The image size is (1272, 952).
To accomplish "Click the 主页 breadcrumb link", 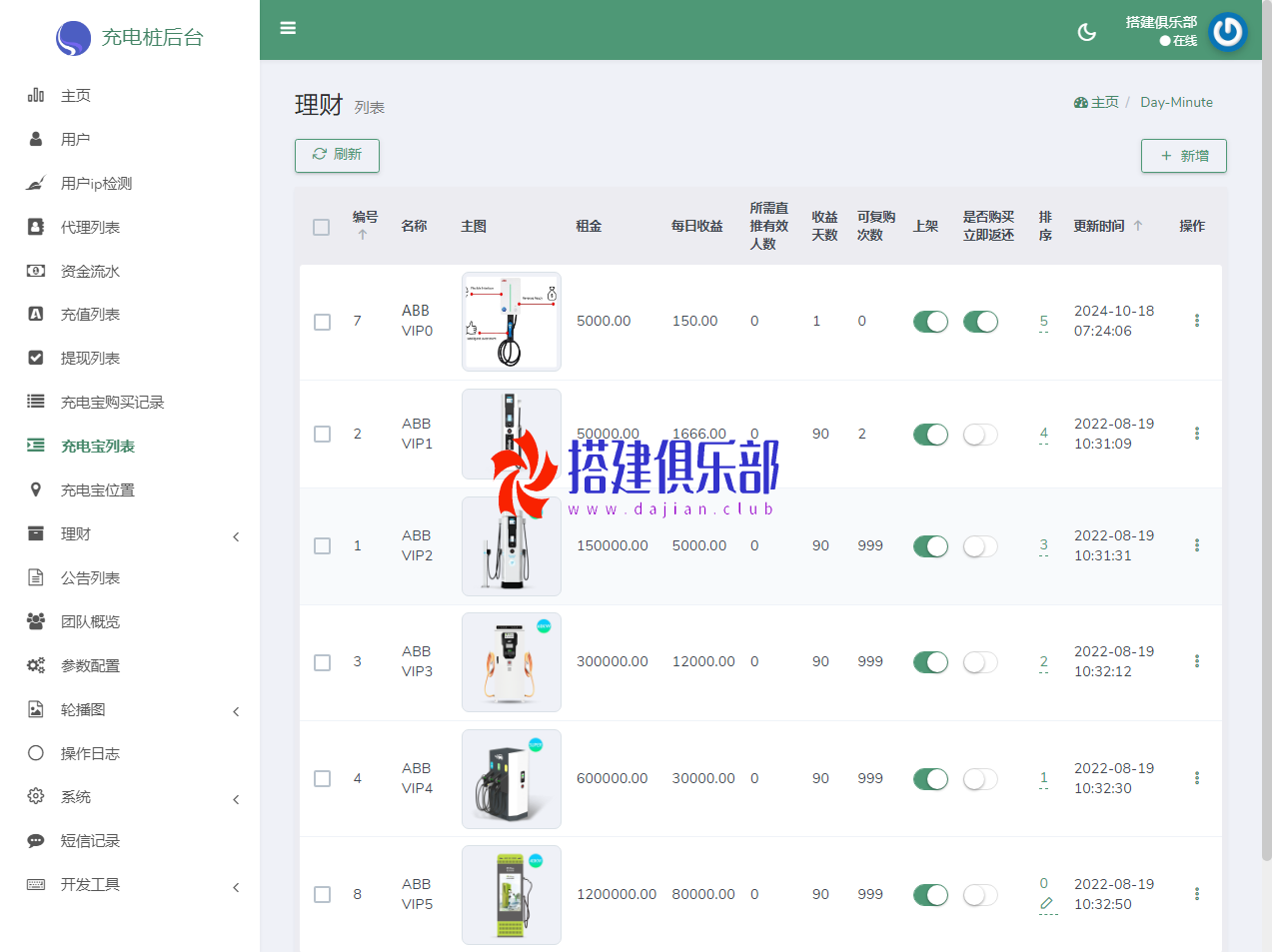I will (x=1096, y=102).
